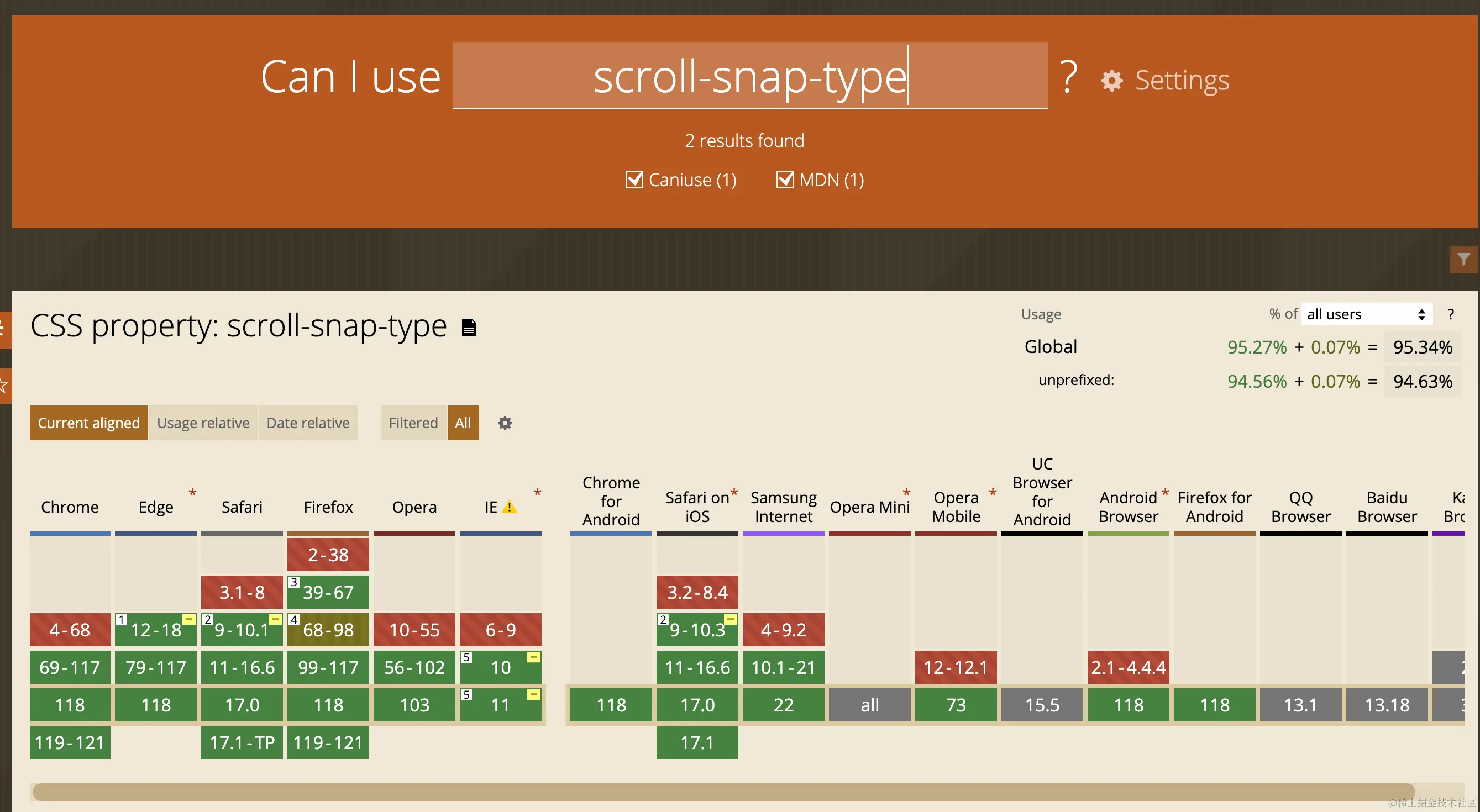Select Opera Mini 'all' cell

[870, 705]
